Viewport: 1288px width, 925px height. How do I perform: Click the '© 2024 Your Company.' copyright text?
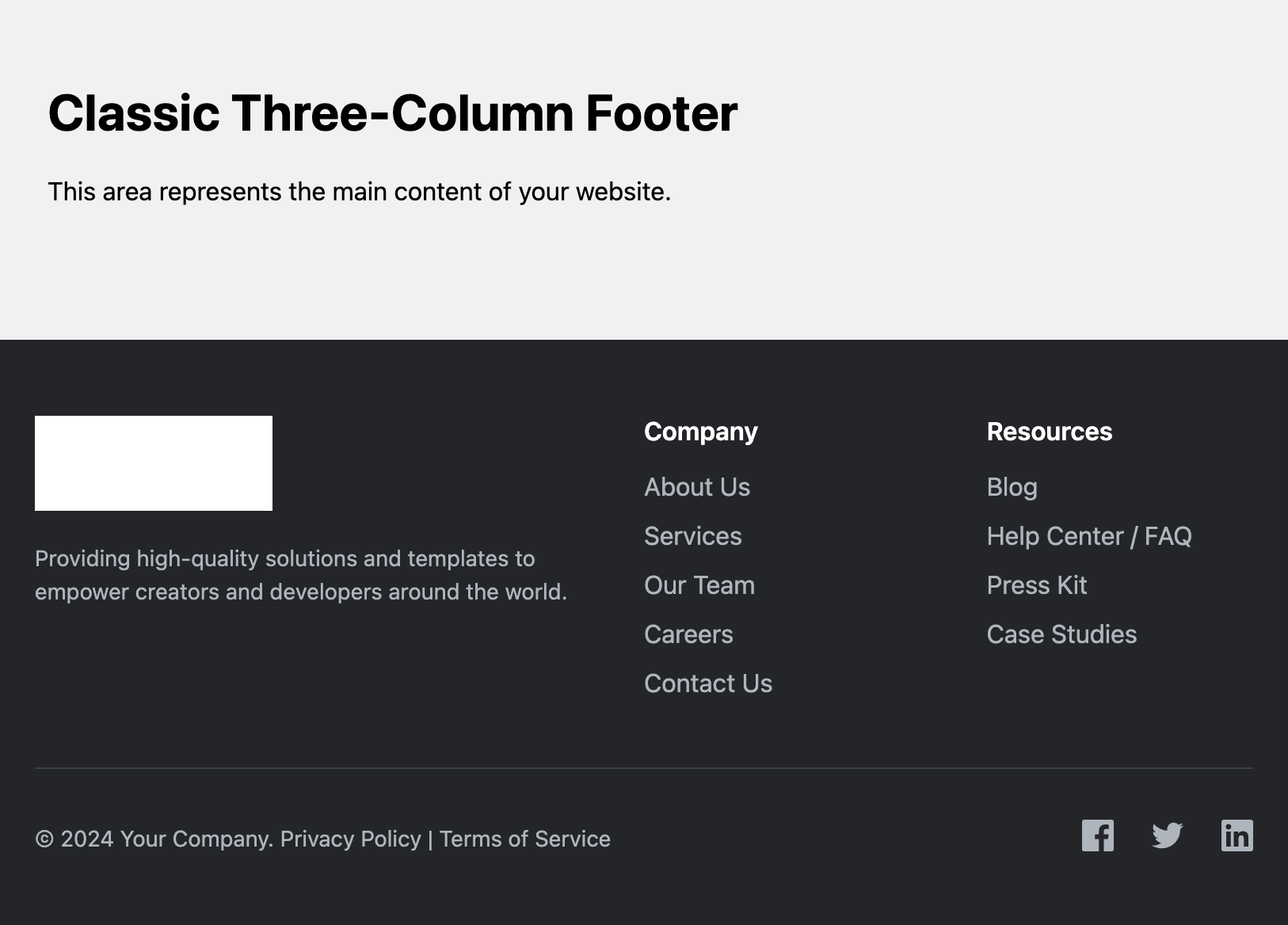(x=154, y=839)
